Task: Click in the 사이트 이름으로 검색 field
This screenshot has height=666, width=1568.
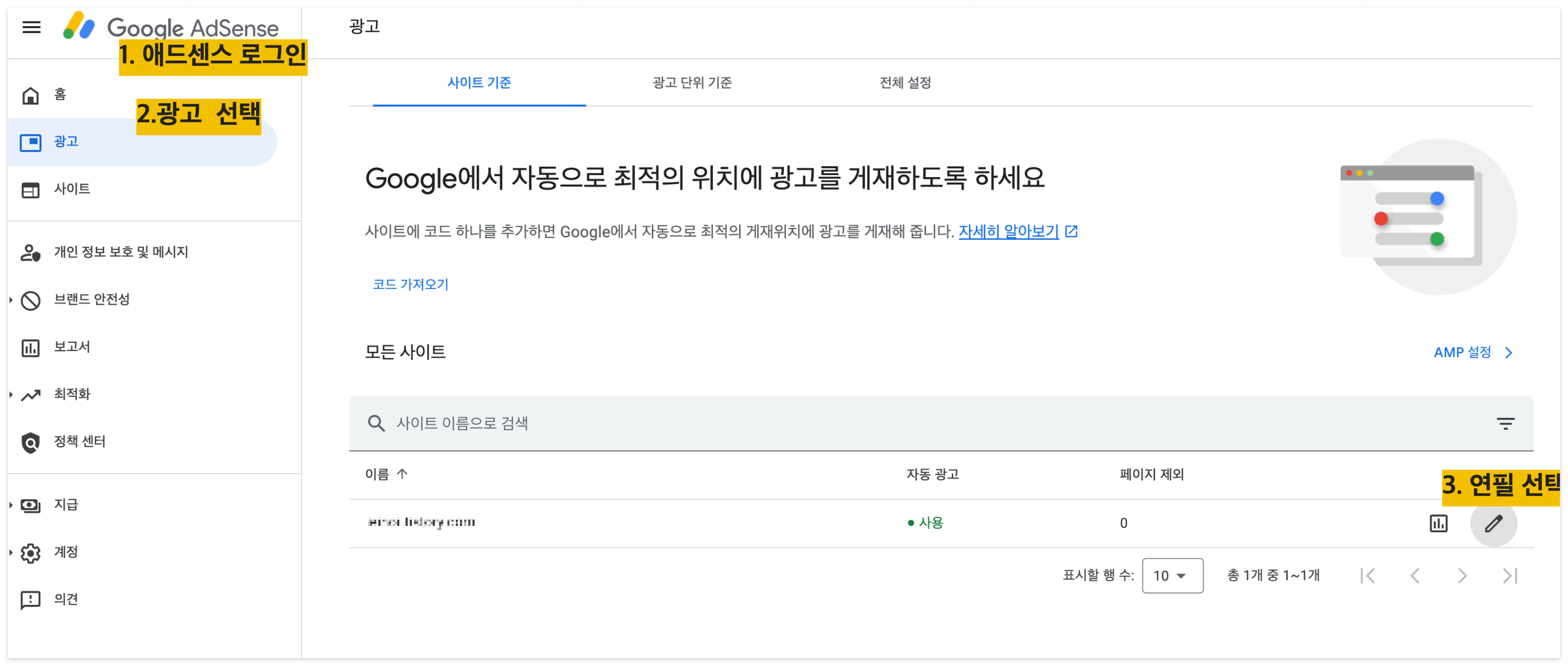Action: click(941, 424)
